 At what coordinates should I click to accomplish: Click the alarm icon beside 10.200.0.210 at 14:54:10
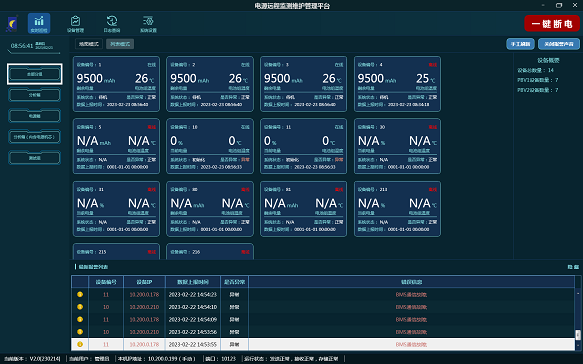coord(80,307)
